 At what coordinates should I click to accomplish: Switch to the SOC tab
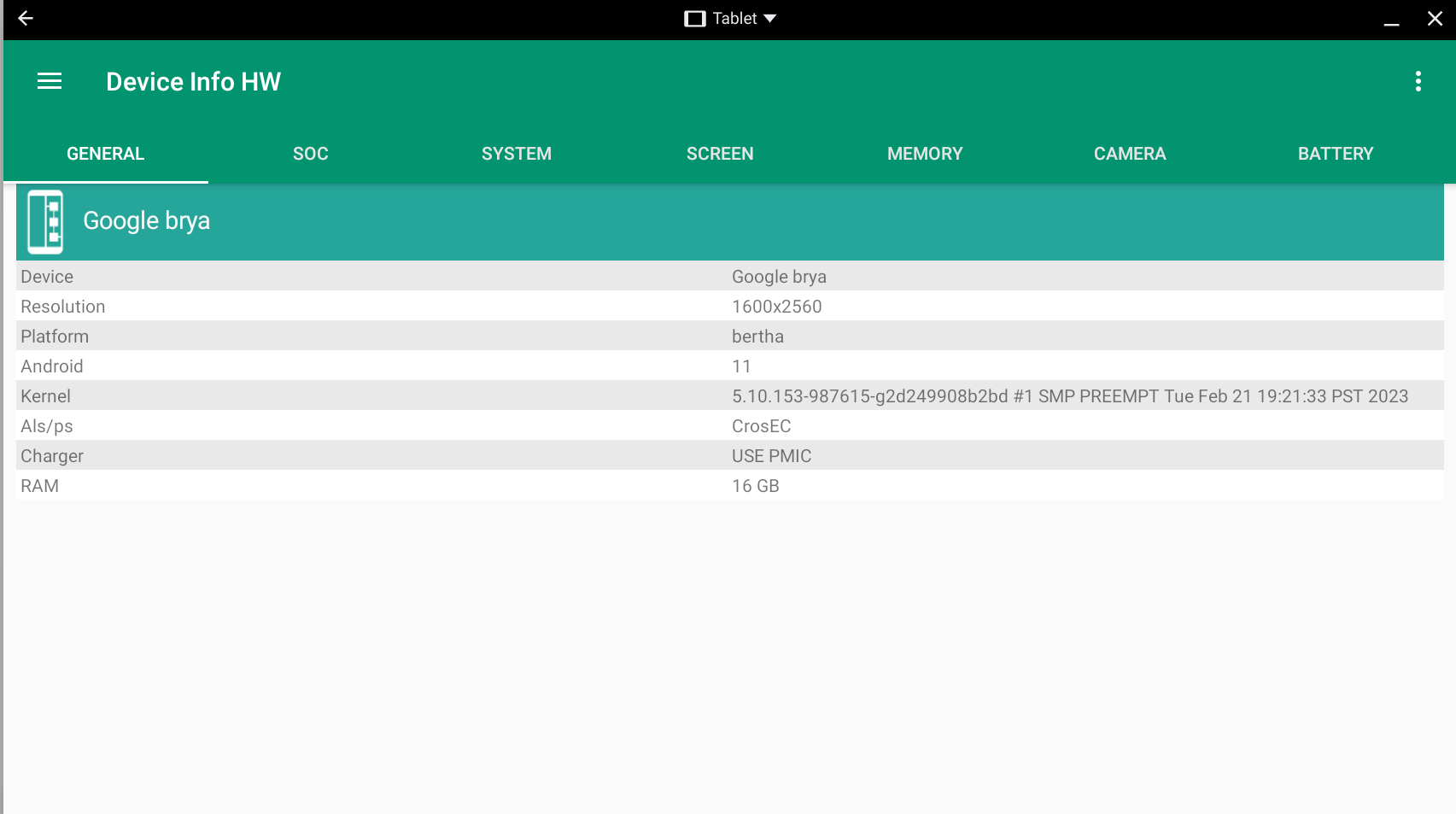tap(311, 154)
